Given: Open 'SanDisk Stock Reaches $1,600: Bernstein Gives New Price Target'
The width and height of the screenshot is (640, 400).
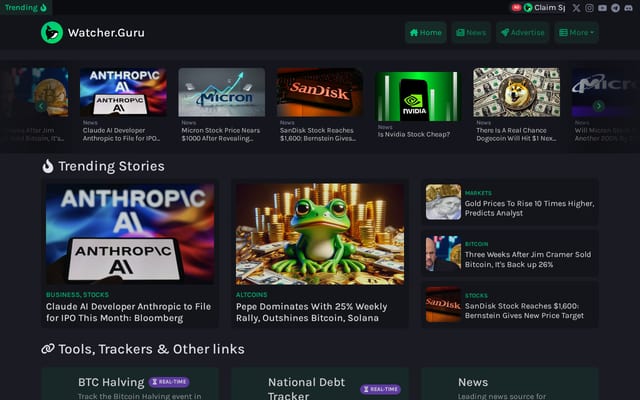Looking at the screenshot, I should pos(524,311).
